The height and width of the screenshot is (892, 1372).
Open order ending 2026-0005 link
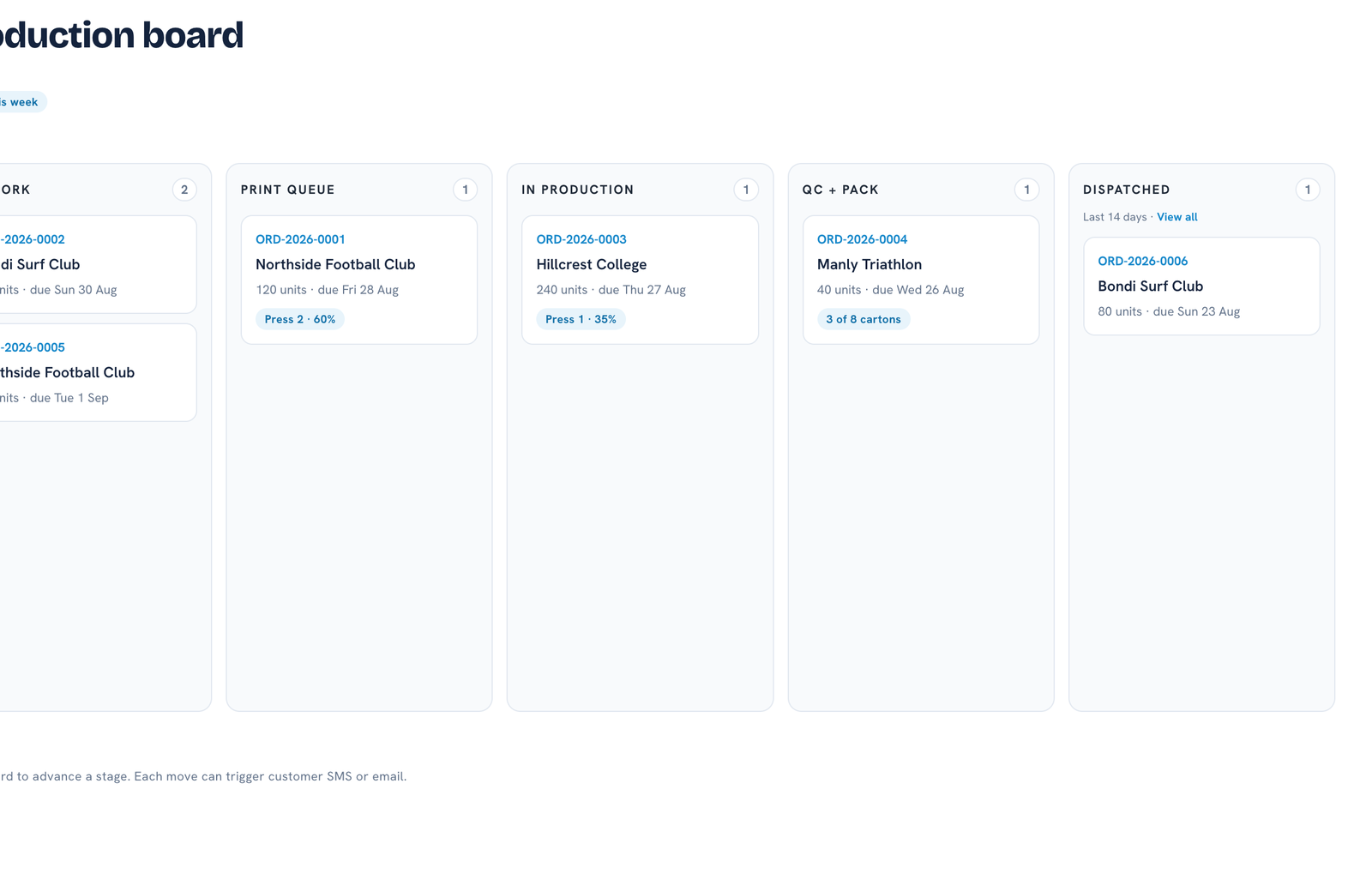click(32, 347)
